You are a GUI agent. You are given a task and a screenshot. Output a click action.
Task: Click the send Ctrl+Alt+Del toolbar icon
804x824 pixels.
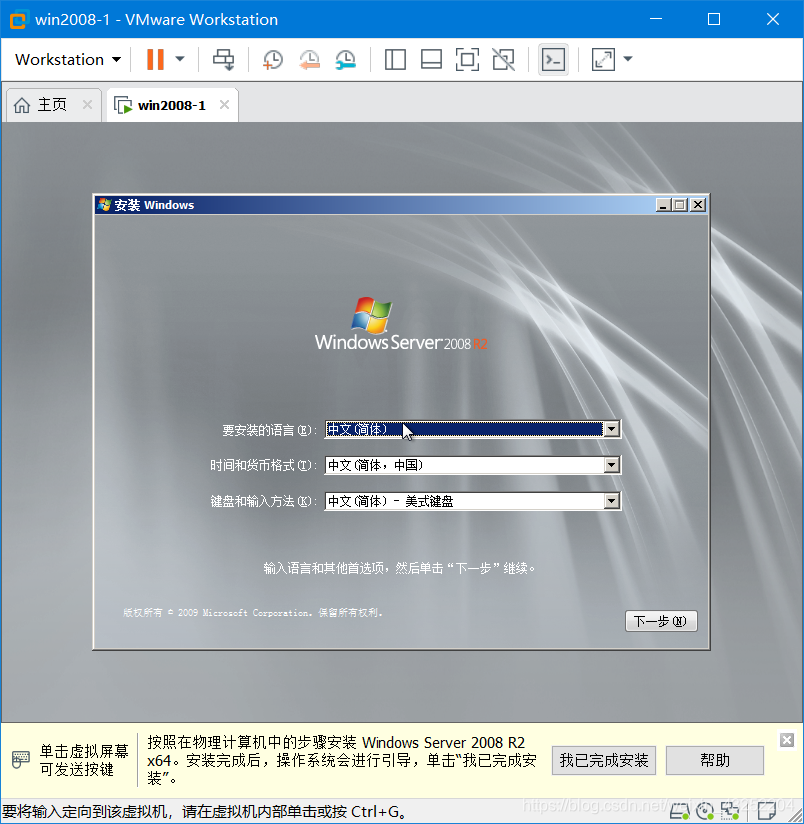point(223,59)
